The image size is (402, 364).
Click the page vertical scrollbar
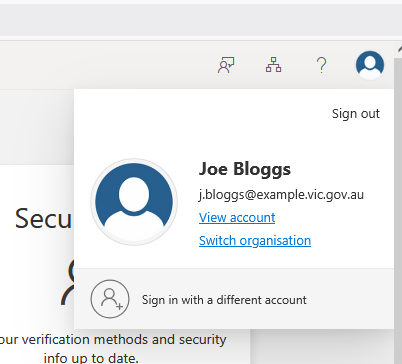pos(398,210)
